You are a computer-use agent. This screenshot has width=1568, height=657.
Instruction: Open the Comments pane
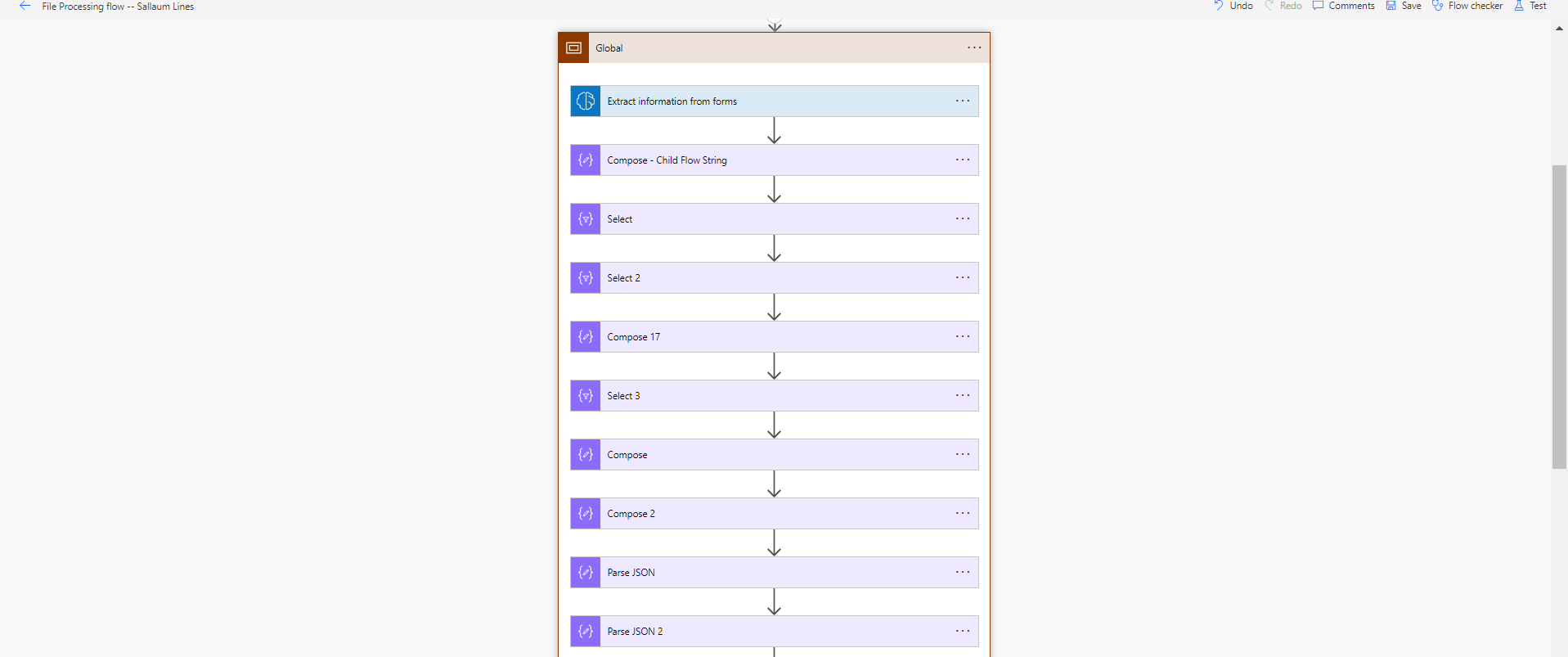[x=1344, y=6]
